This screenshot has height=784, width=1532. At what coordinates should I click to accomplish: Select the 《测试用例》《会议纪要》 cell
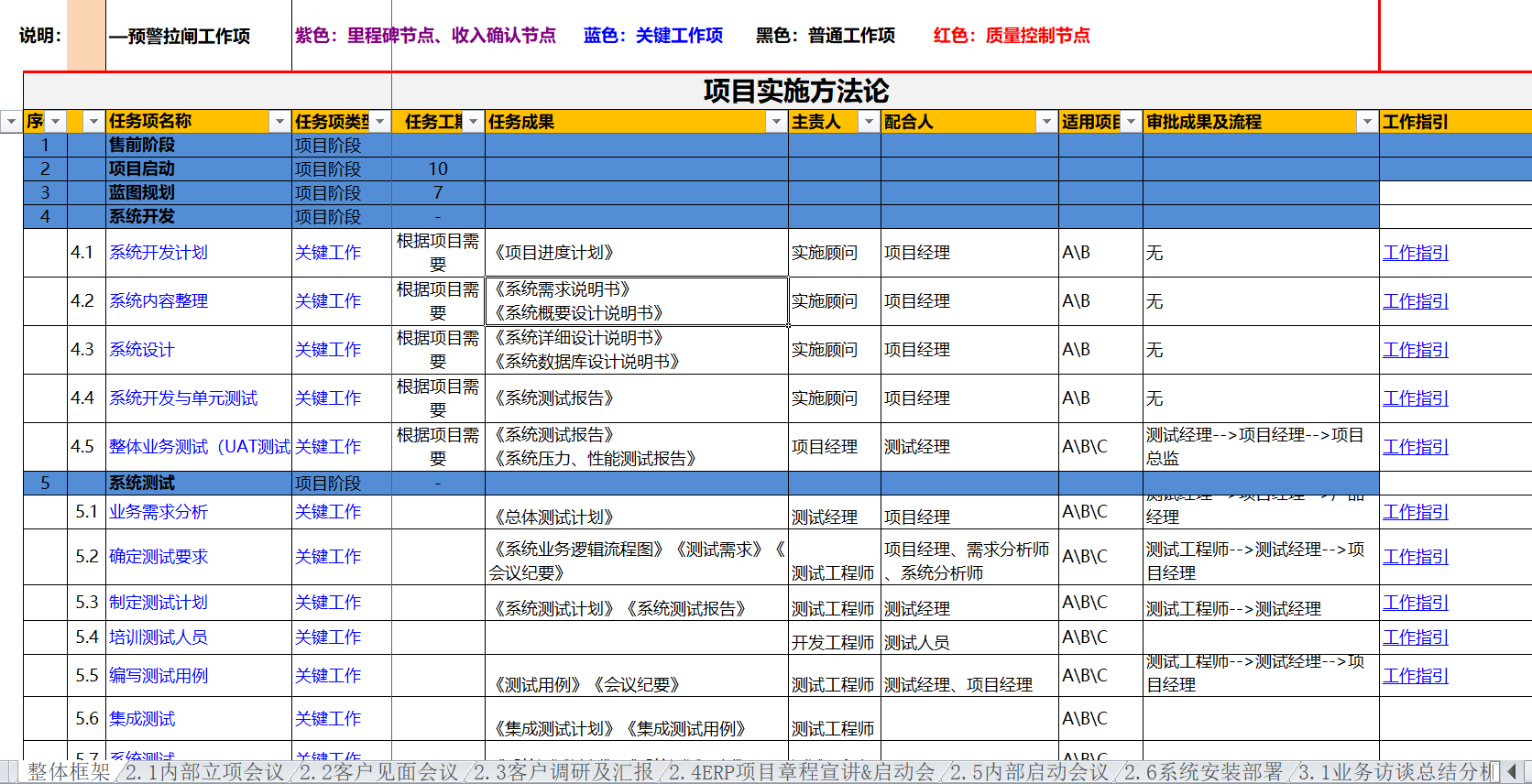click(637, 676)
